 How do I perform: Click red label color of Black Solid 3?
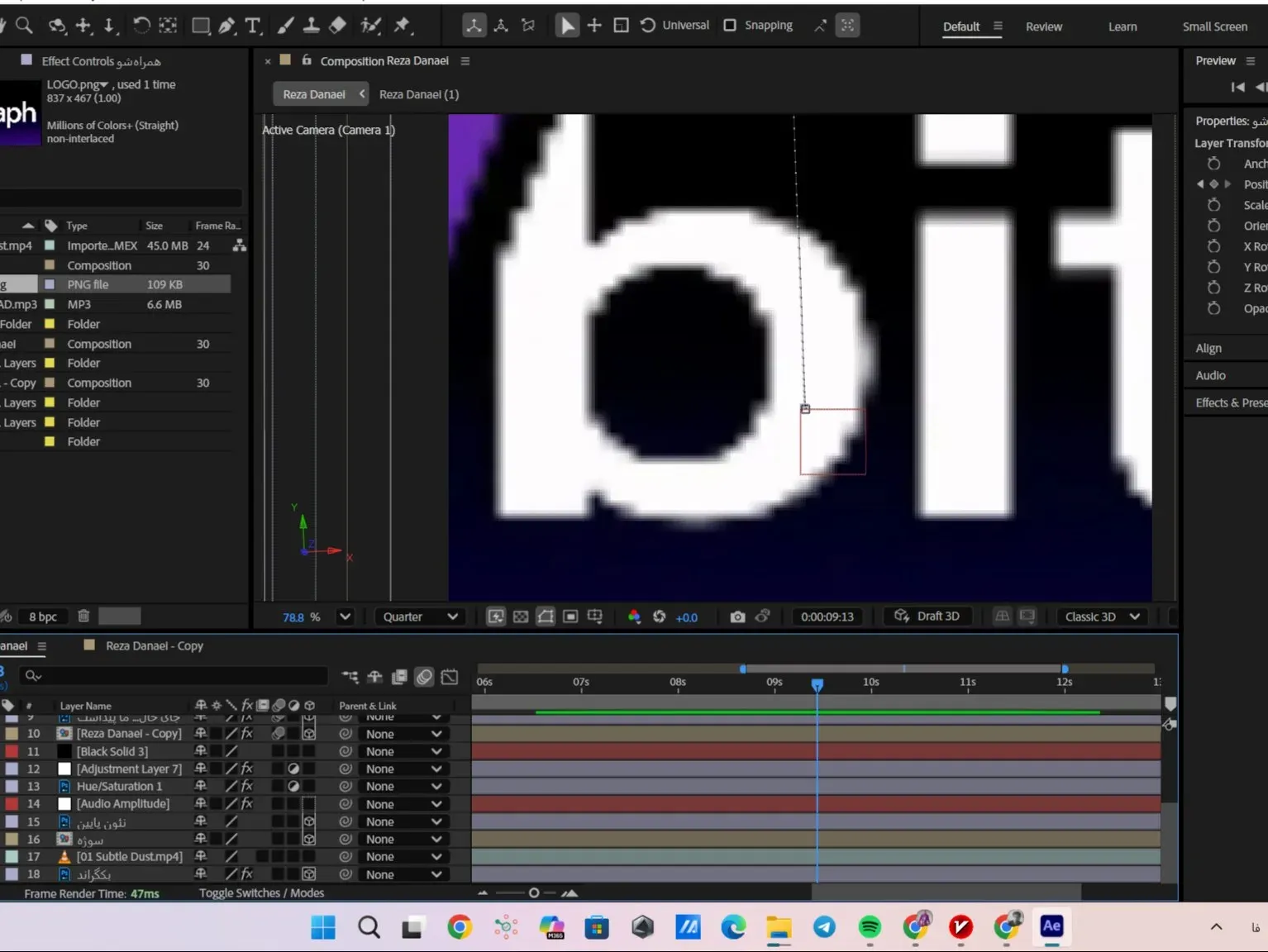point(12,751)
